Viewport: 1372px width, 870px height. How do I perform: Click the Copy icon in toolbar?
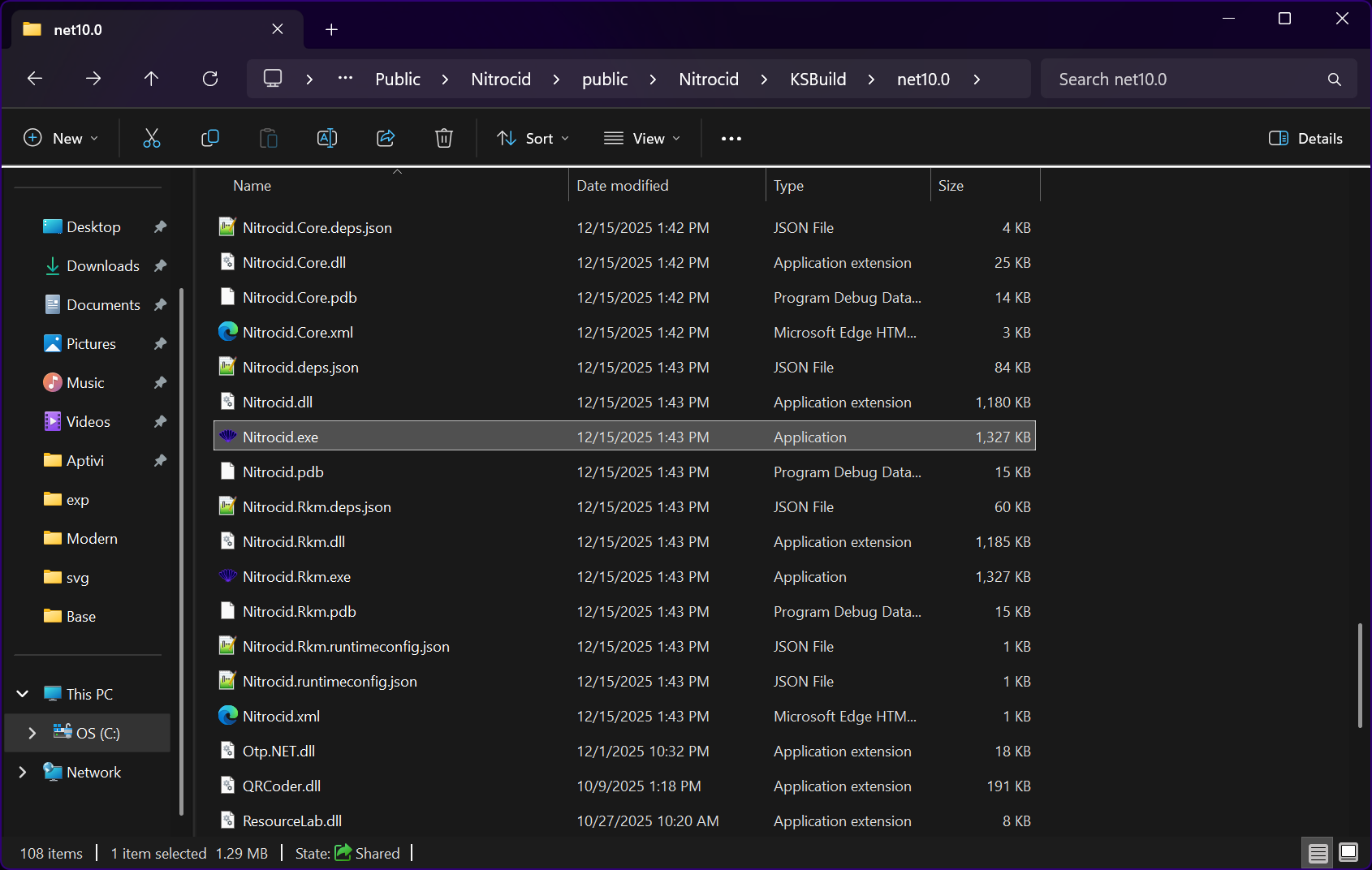pos(210,138)
